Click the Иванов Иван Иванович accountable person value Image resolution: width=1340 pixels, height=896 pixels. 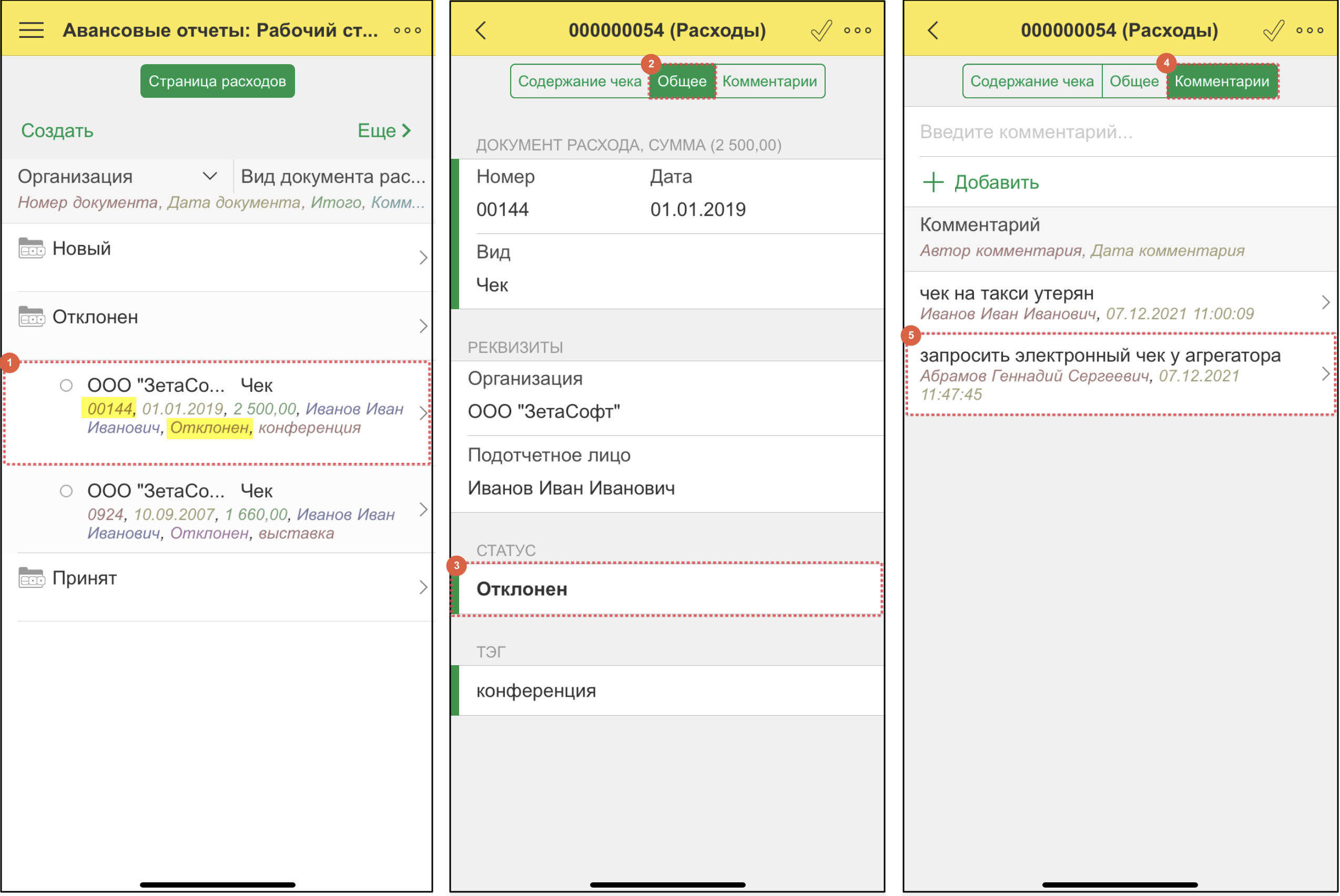tap(572, 487)
